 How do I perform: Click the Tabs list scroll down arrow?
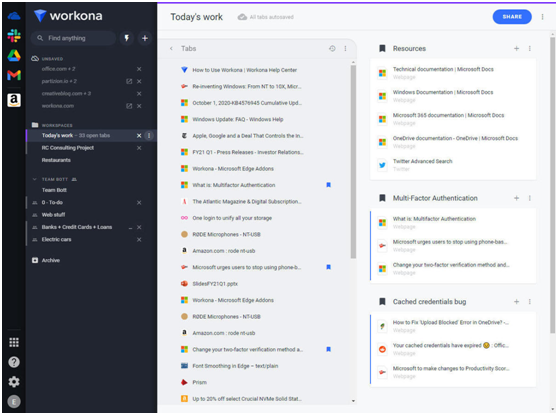click(x=353, y=401)
